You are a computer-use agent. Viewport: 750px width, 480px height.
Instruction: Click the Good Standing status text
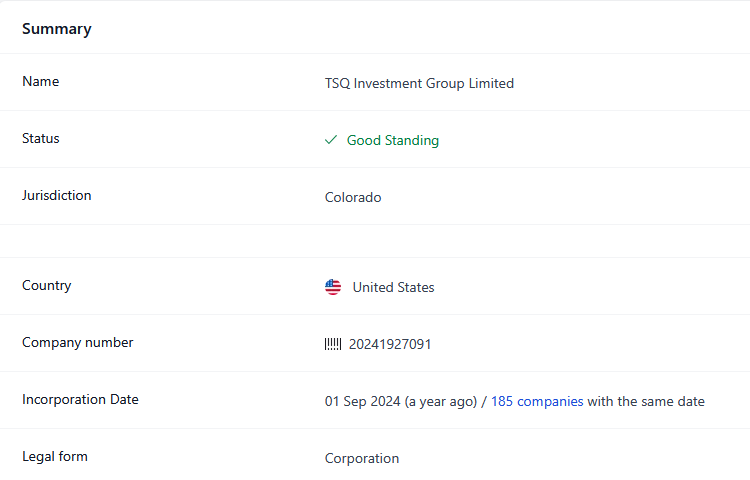(392, 140)
